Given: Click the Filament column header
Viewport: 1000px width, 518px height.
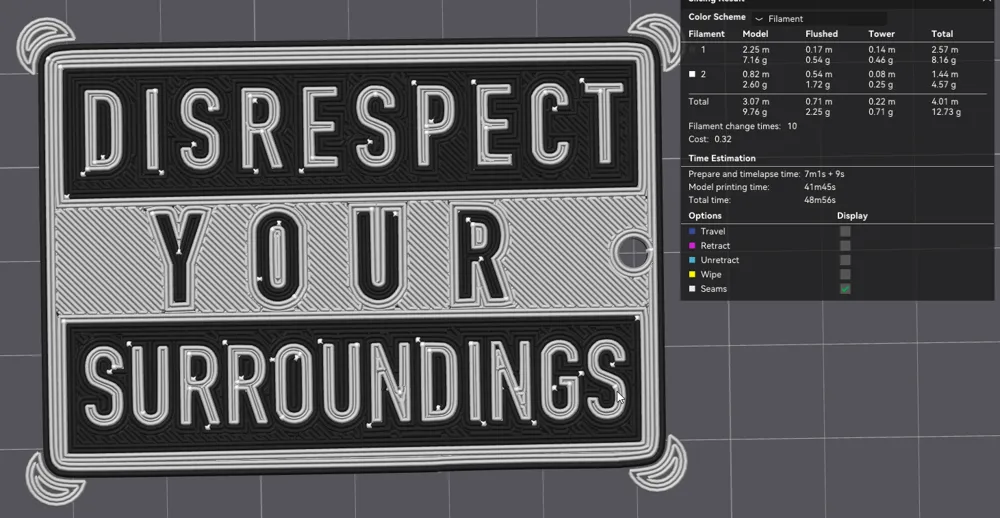Looking at the screenshot, I should pyautogui.click(x=707, y=34).
